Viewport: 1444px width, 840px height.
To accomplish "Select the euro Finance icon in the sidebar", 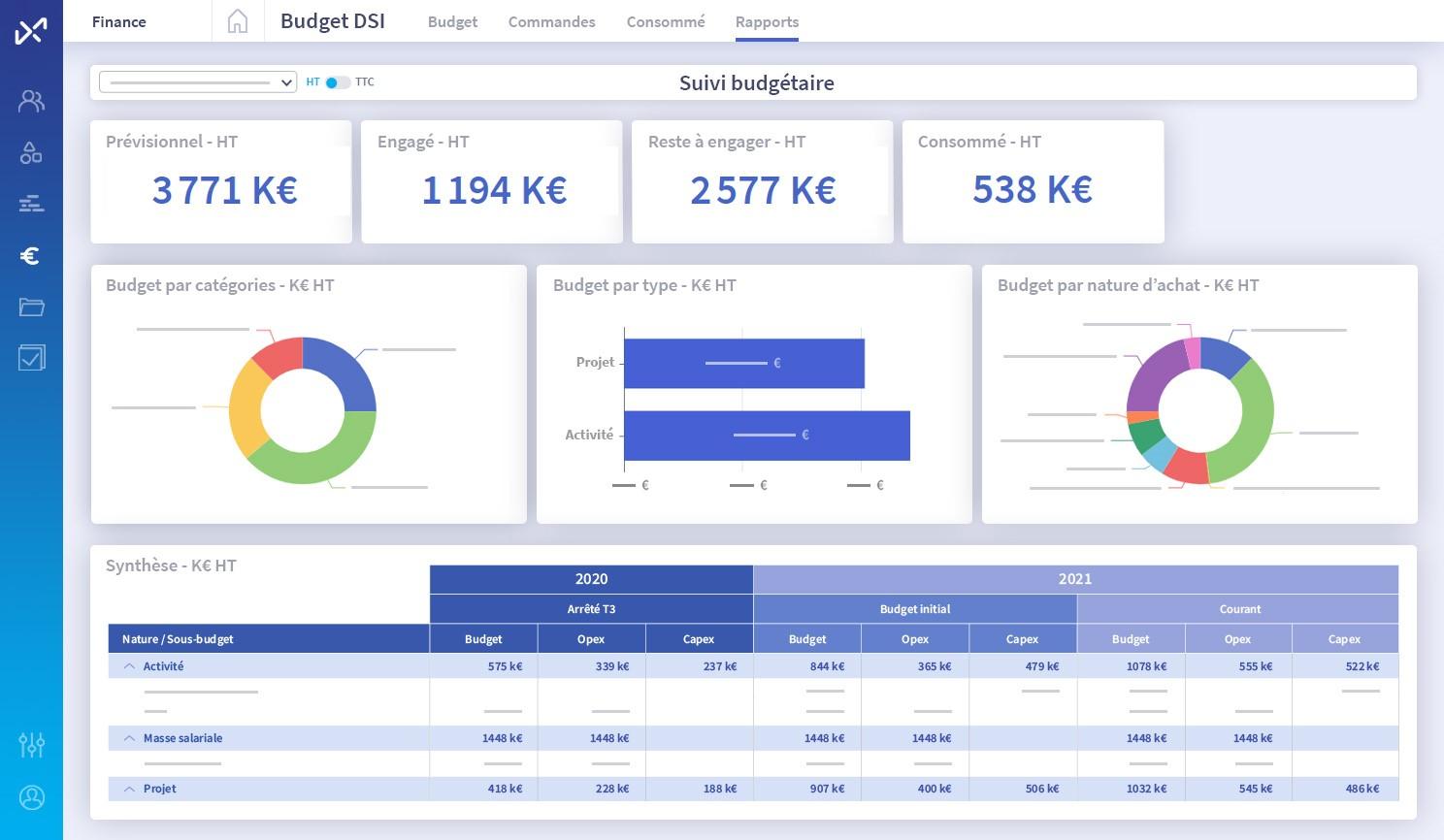I will (x=30, y=255).
